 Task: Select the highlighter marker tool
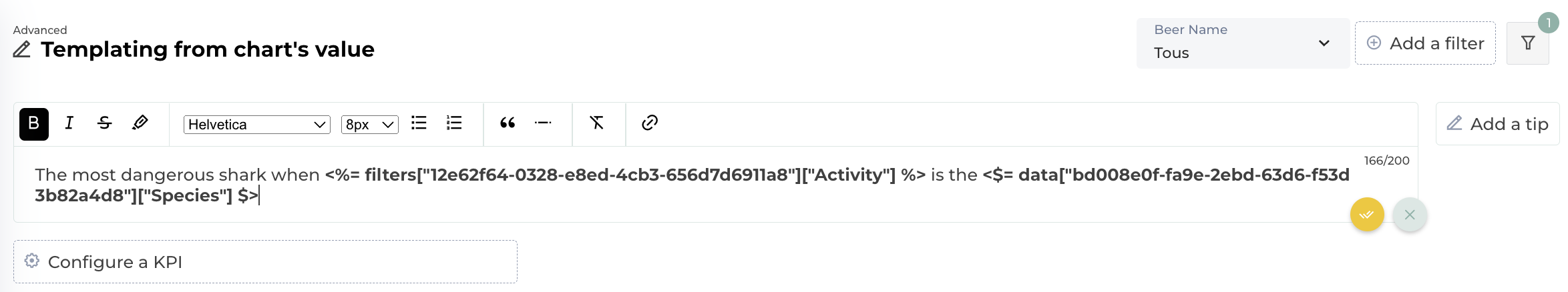click(140, 123)
